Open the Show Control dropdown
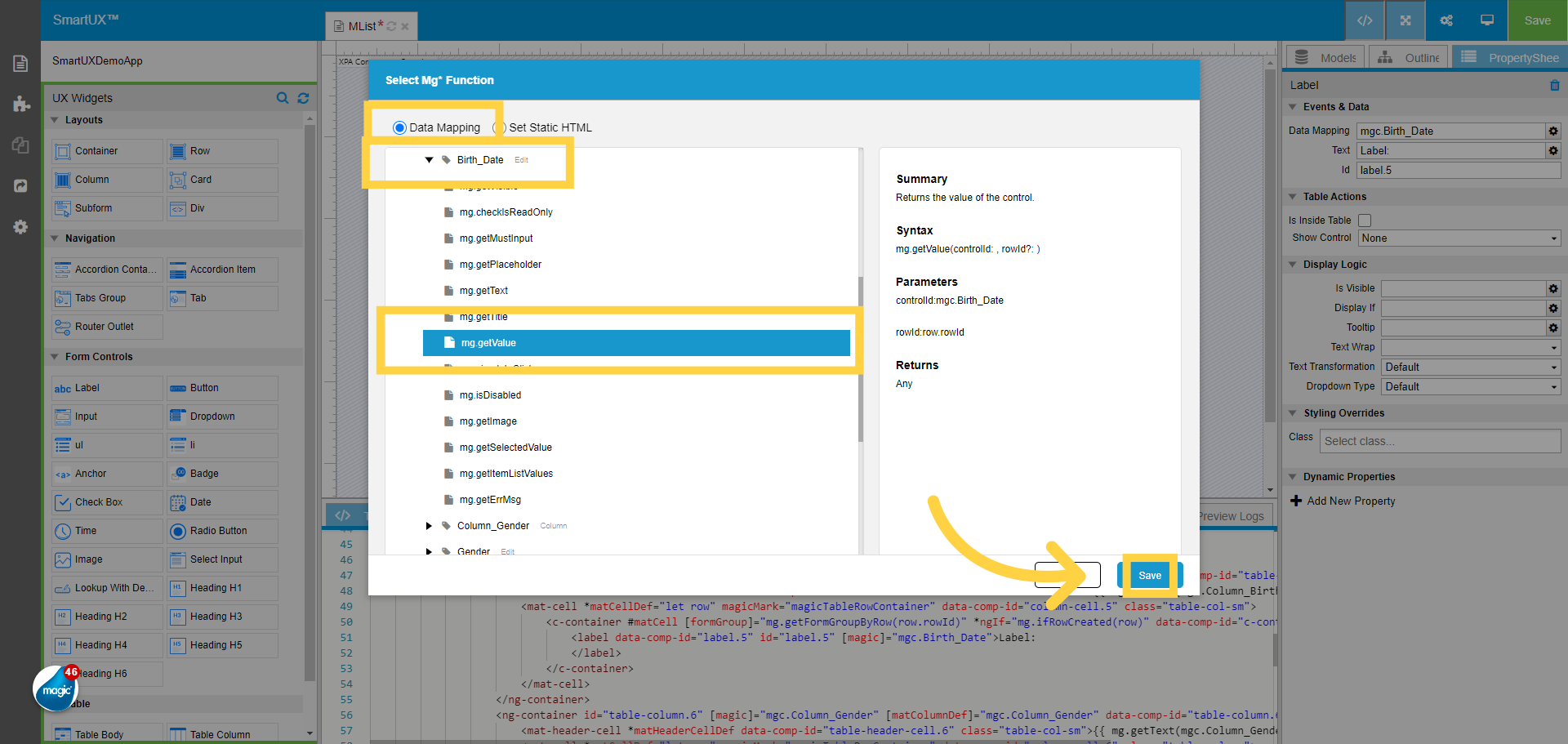1568x744 pixels. point(1459,238)
